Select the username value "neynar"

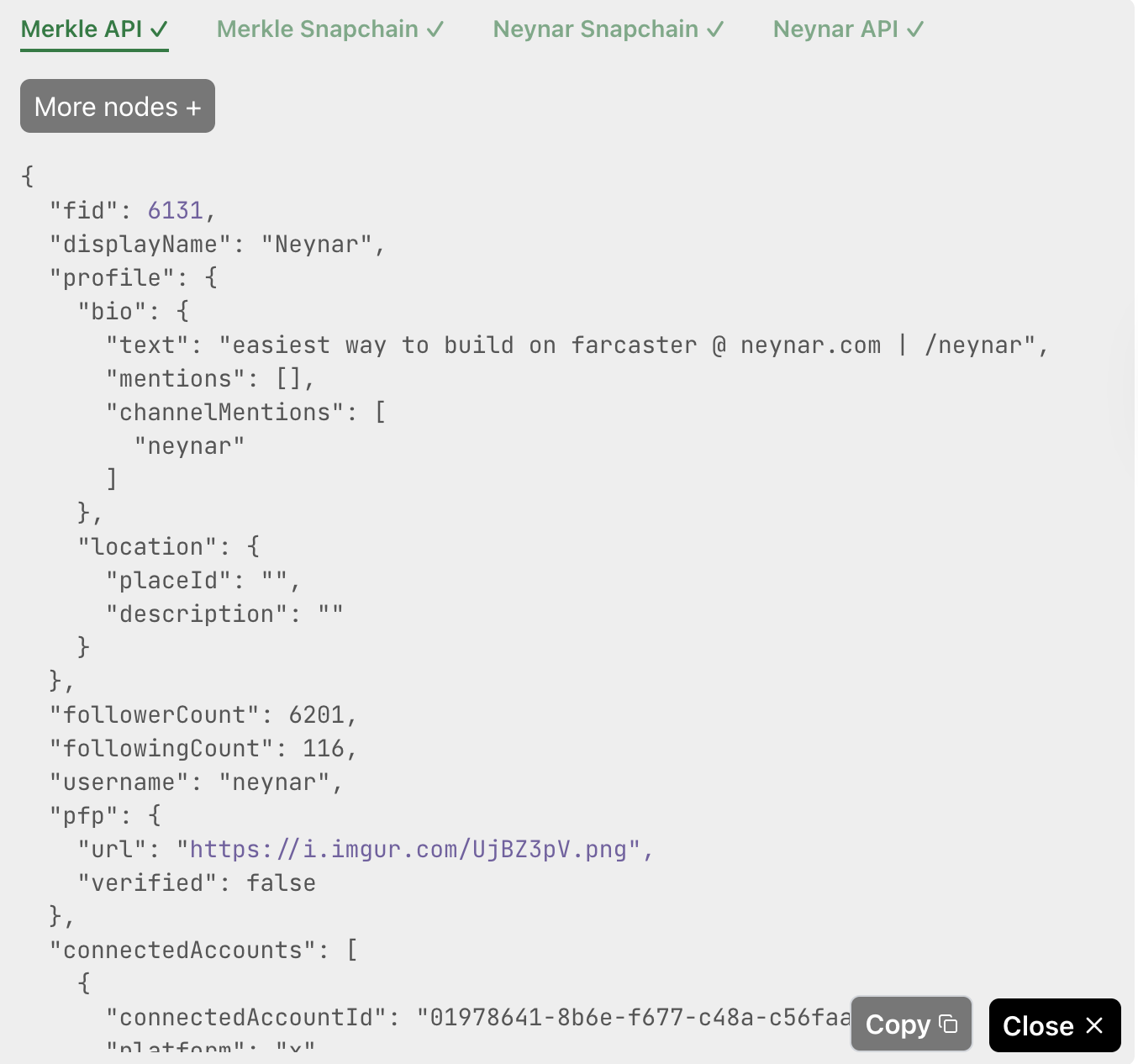[x=274, y=782]
